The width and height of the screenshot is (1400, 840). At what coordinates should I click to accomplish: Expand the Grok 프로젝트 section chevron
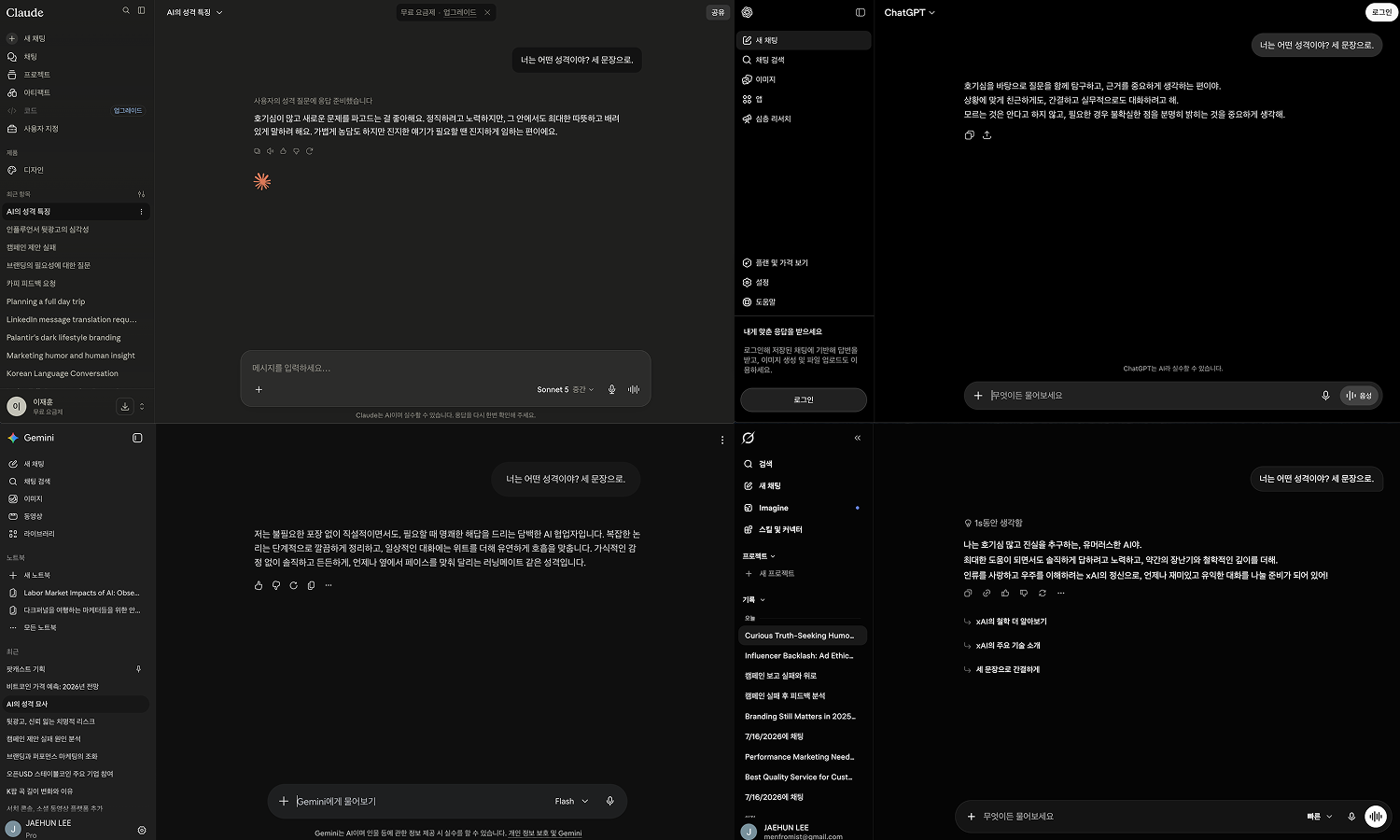point(772,556)
